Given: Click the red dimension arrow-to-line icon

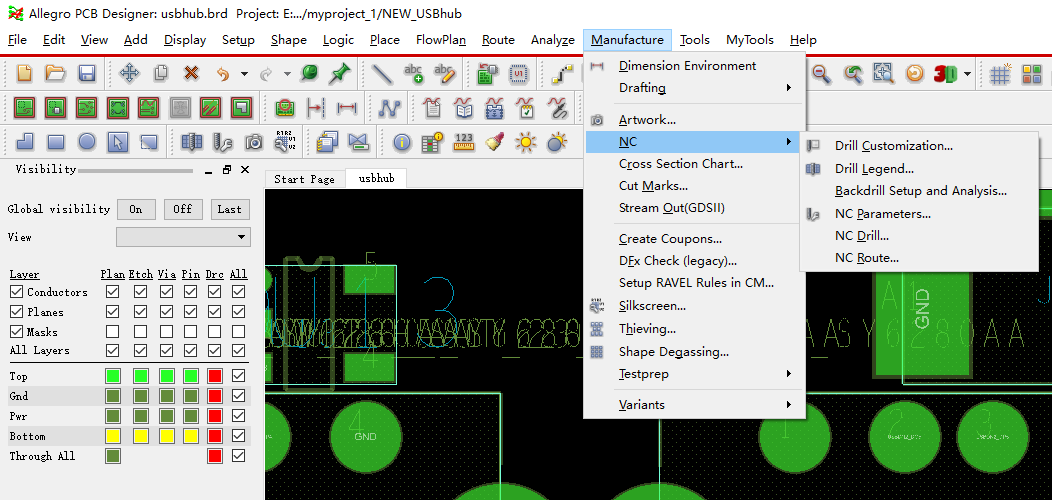Looking at the screenshot, I should [x=315, y=107].
